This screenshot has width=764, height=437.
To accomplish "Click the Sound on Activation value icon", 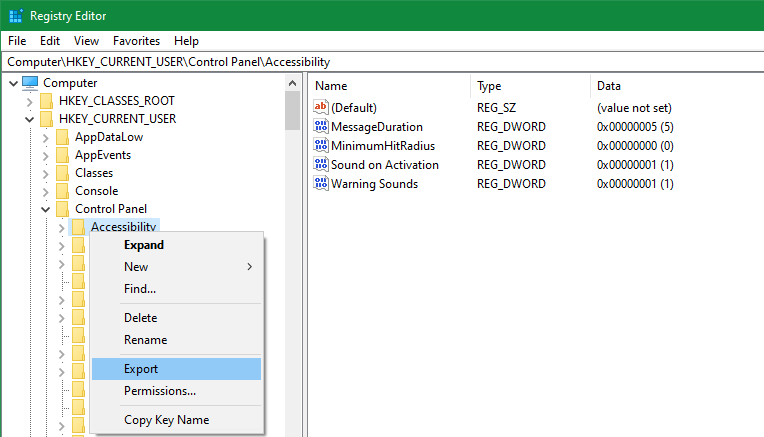I will [x=321, y=165].
